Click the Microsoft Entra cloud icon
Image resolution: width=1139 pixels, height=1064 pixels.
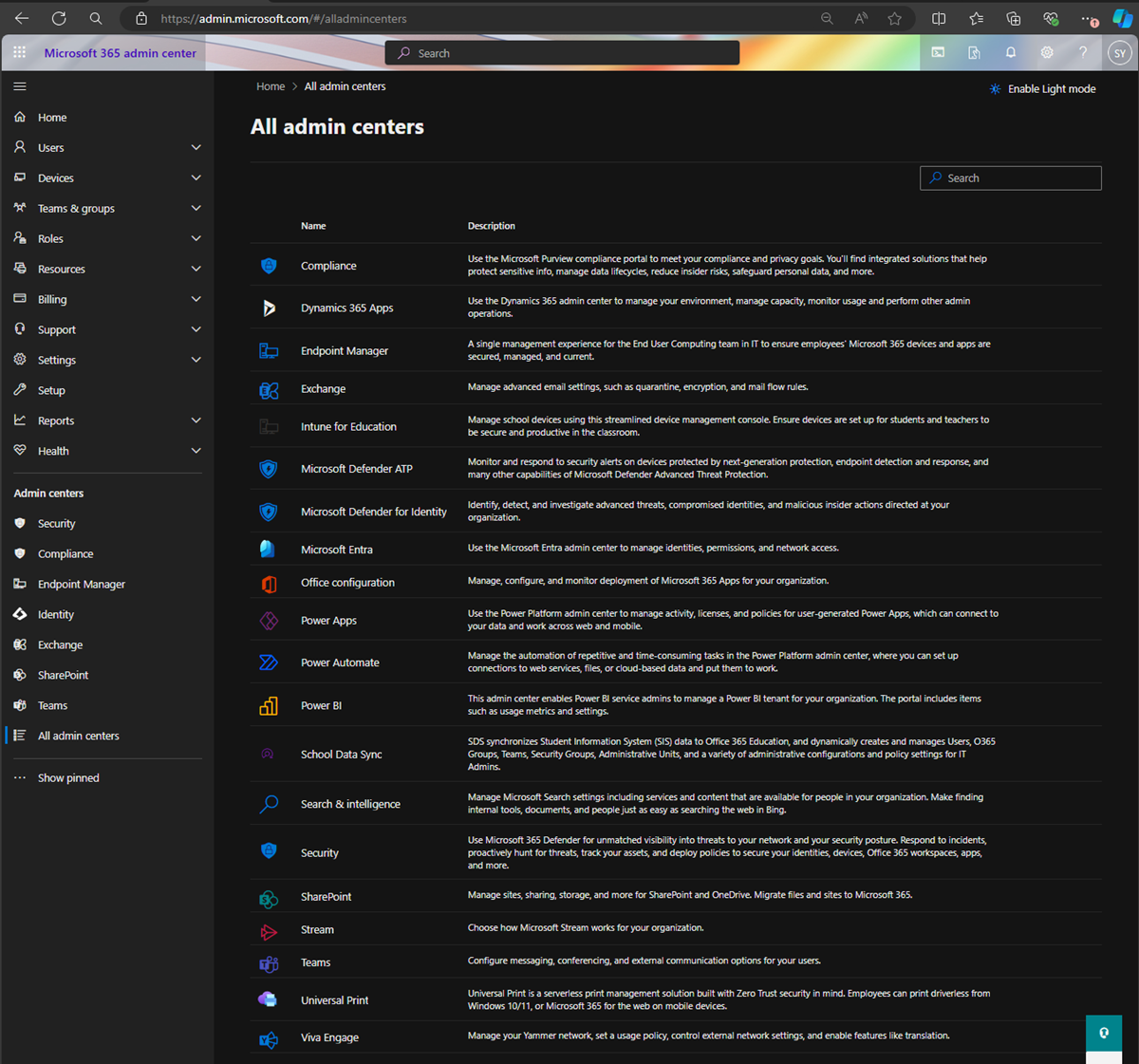click(x=269, y=549)
